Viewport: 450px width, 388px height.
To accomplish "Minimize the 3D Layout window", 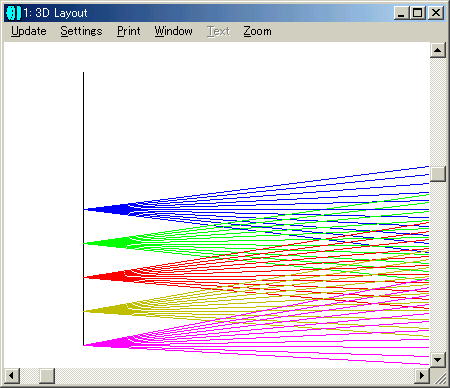I will [401, 13].
